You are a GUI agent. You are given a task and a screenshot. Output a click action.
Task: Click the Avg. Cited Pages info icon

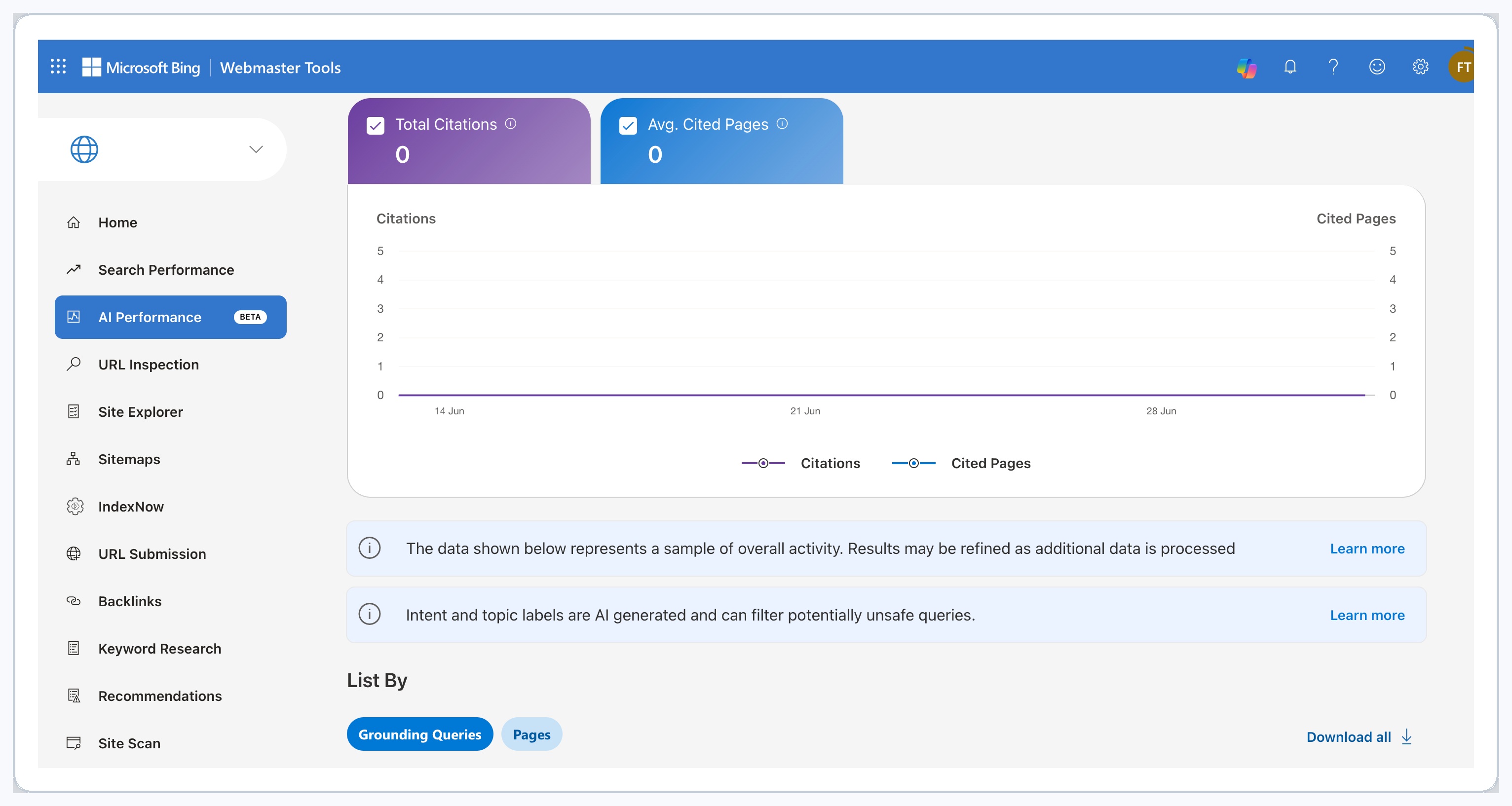tap(783, 123)
